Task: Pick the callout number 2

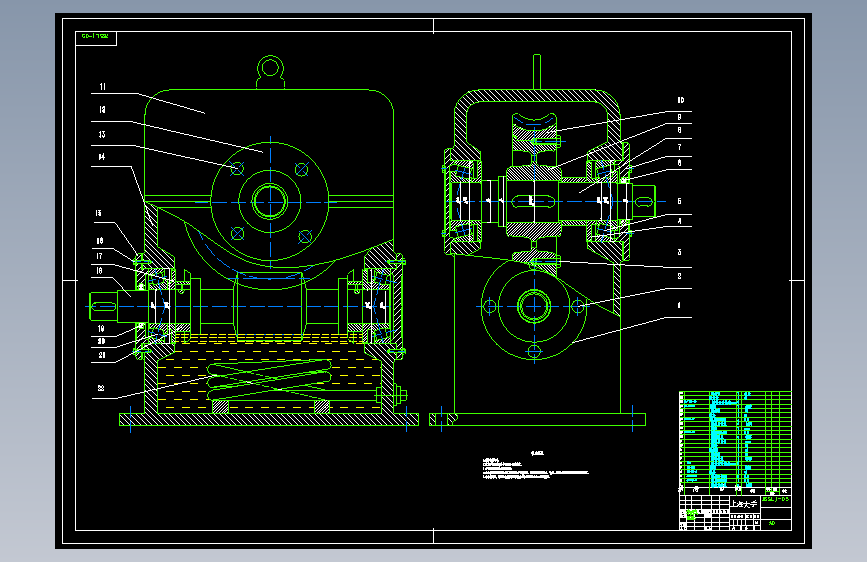Action: pyautogui.click(x=680, y=276)
